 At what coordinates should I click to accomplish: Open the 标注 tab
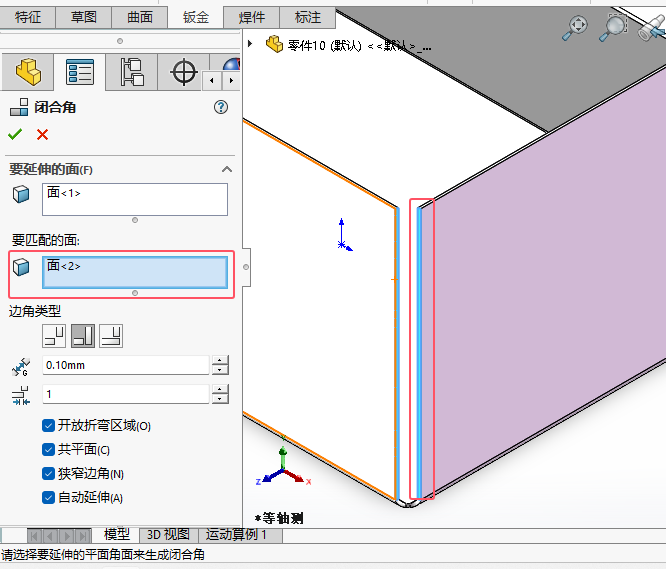click(x=308, y=17)
